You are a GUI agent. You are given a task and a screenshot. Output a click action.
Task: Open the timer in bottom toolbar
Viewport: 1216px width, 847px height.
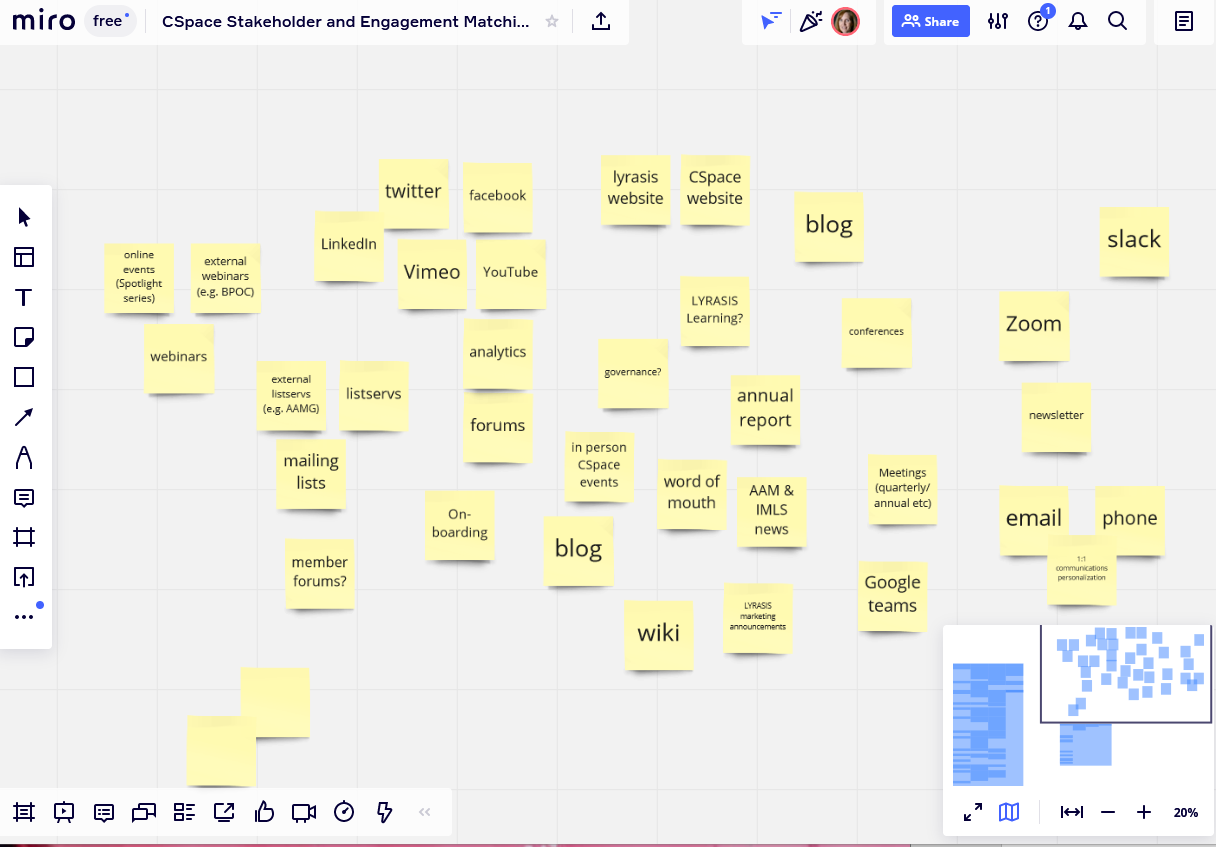[x=344, y=812]
